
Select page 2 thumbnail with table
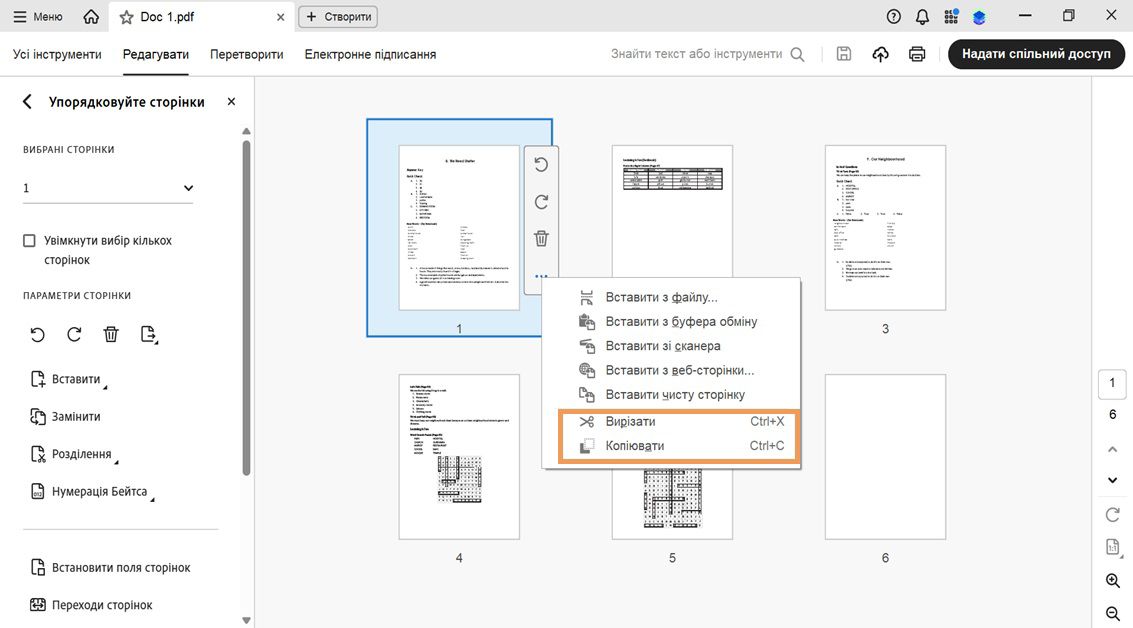click(672, 210)
